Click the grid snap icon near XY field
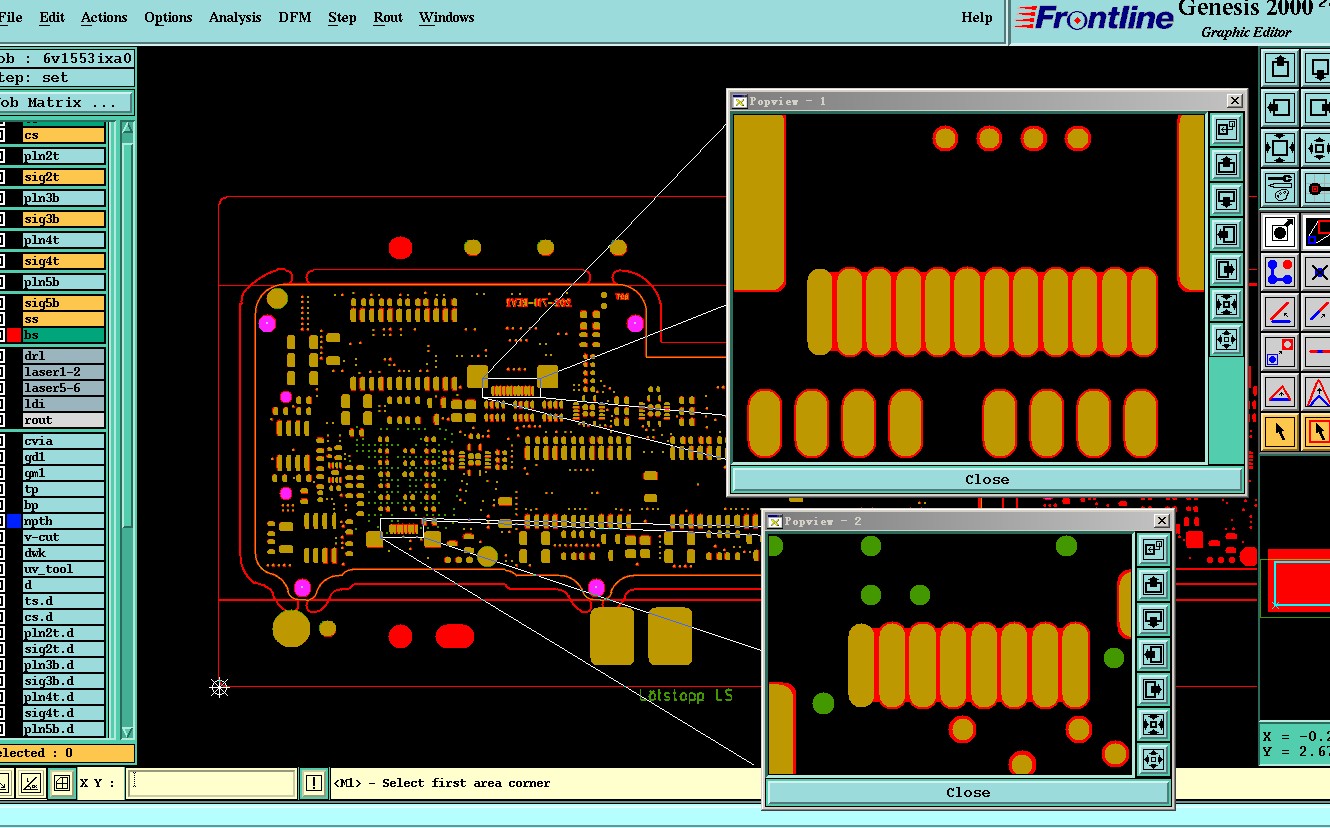 [62, 783]
